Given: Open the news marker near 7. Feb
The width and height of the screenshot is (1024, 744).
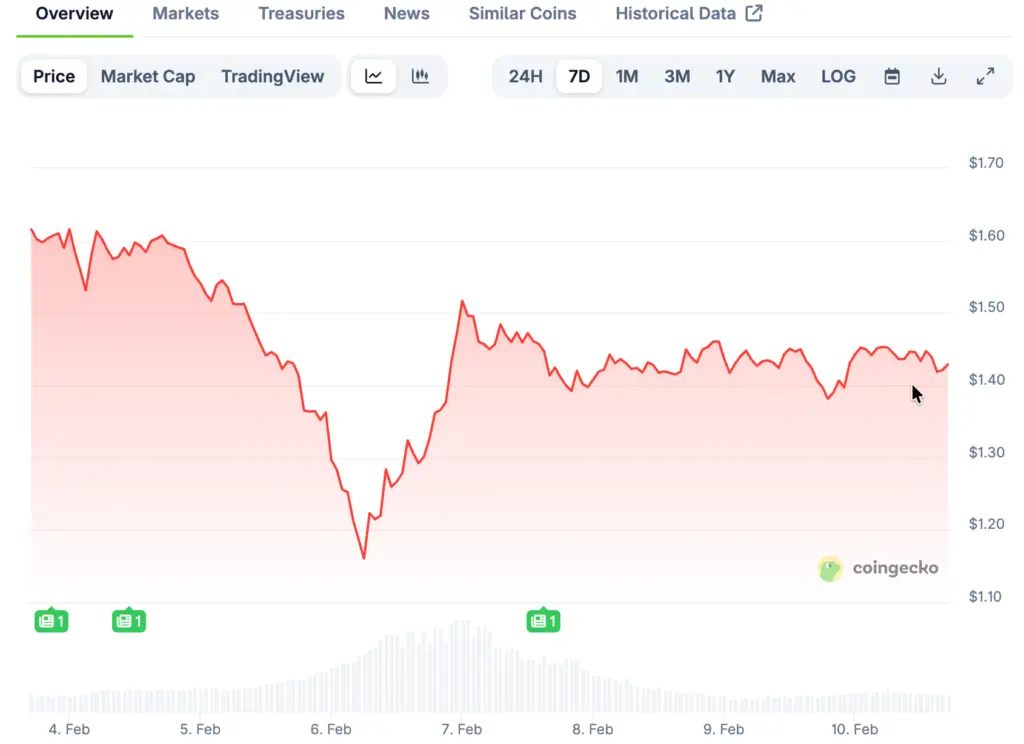Looking at the screenshot, I should point(542,621).
